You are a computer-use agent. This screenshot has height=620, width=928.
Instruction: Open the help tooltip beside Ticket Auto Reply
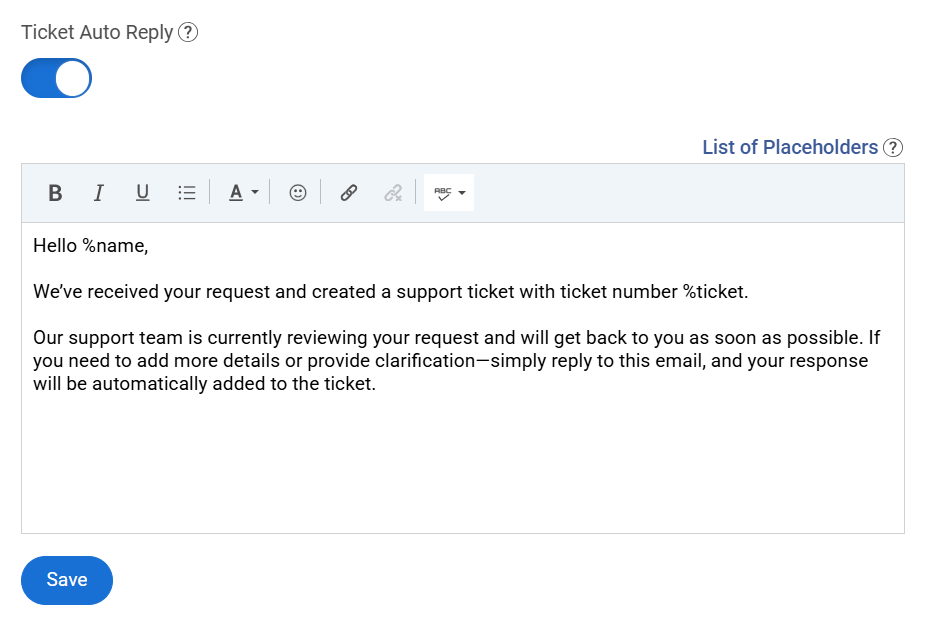(x=188, y=32)
